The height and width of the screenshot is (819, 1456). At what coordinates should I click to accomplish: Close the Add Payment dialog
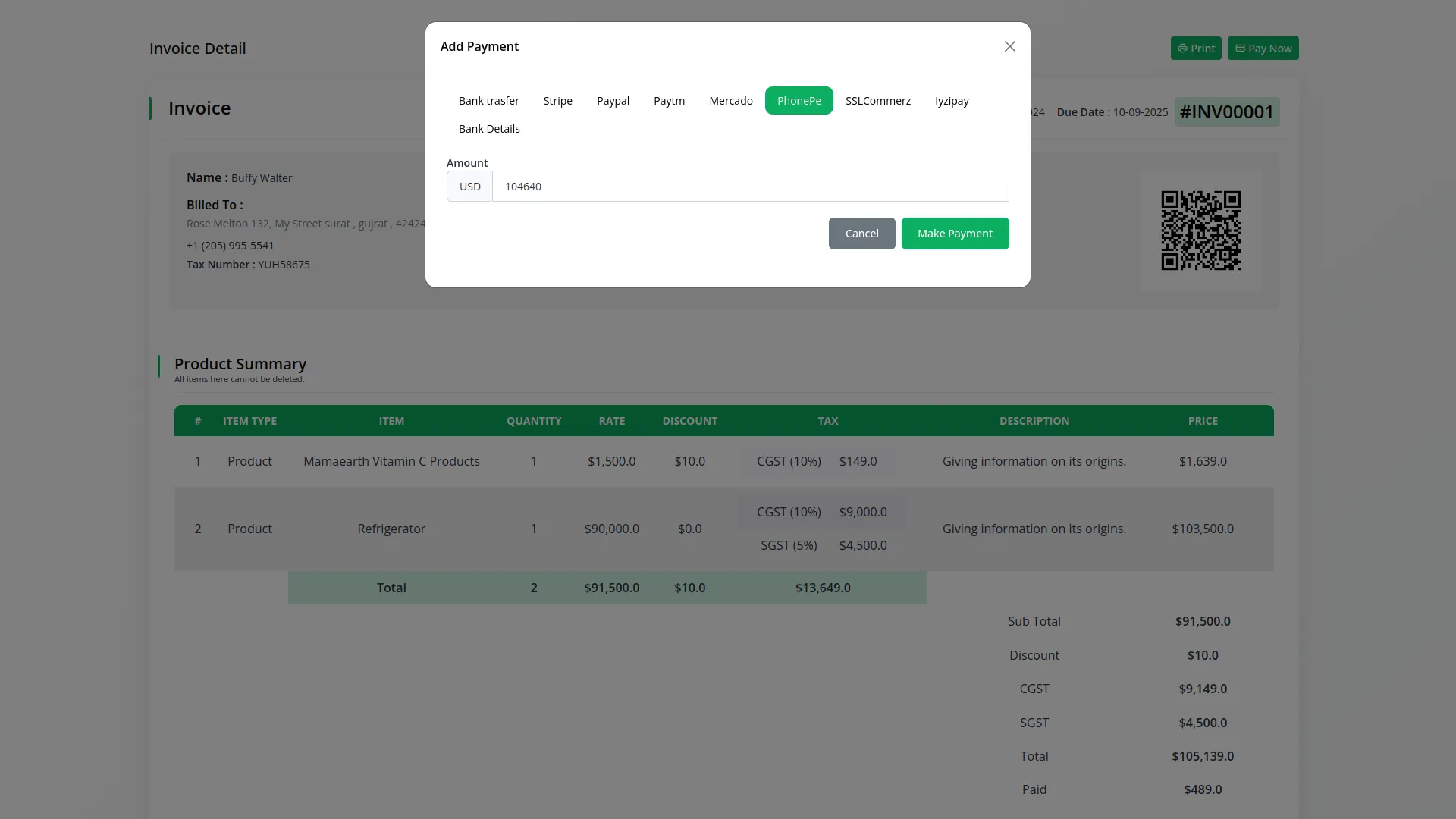(1009, 46)
